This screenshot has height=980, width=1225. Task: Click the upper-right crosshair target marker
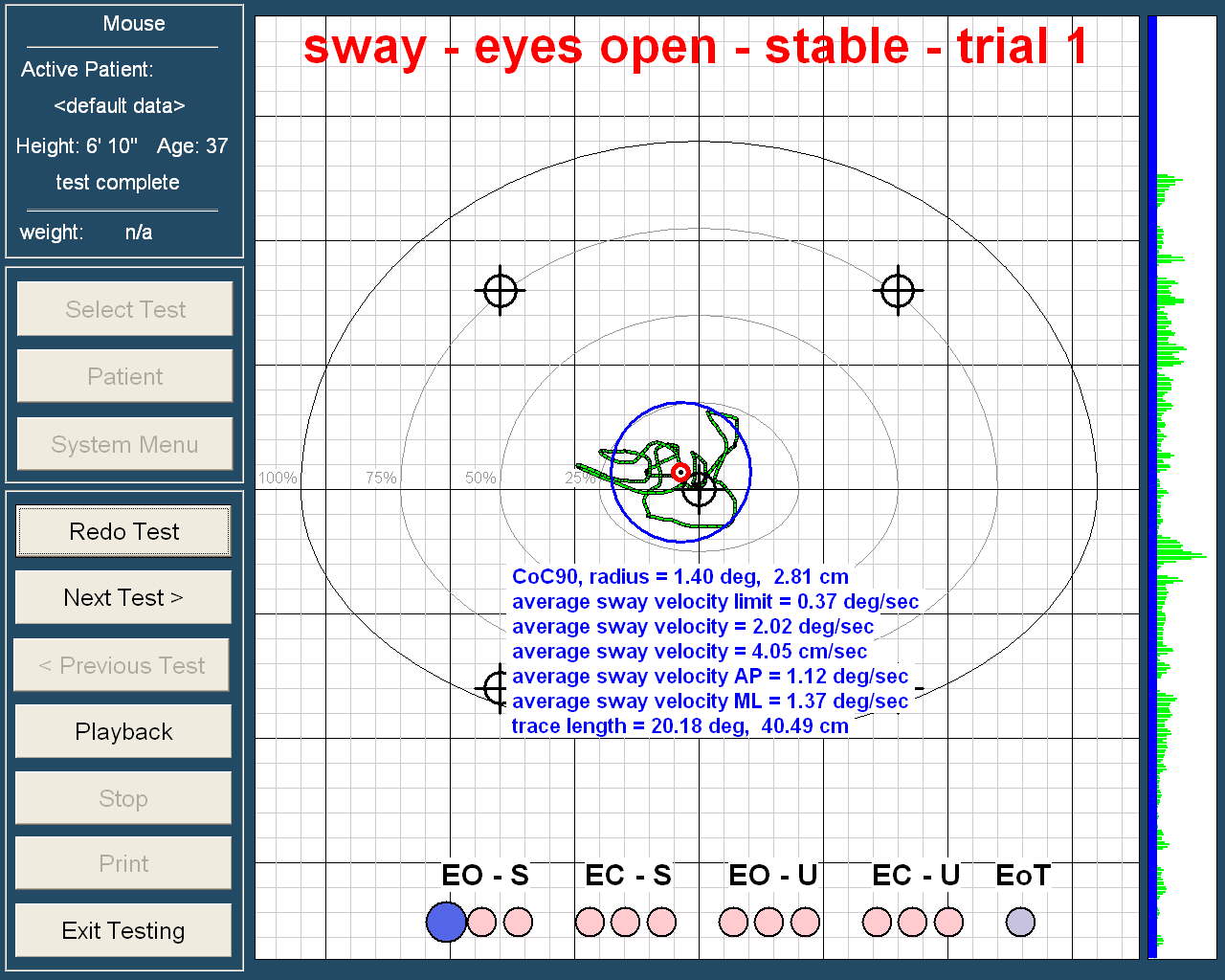pos(898,290)
